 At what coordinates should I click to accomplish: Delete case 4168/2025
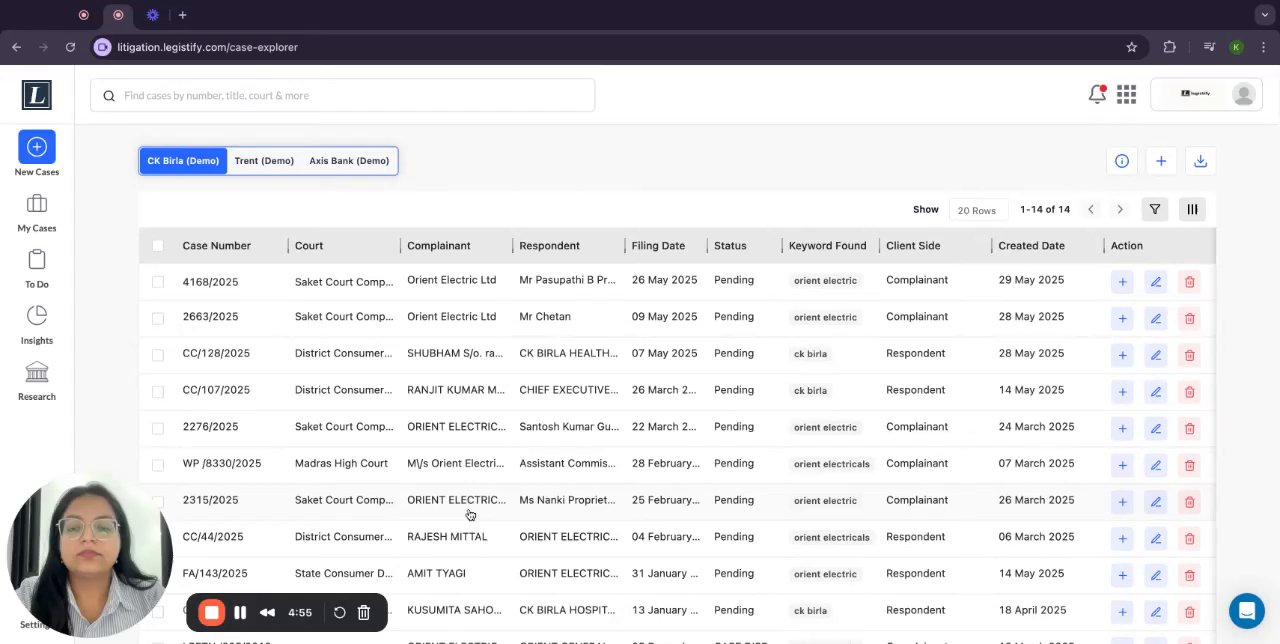pos(1189,282)
